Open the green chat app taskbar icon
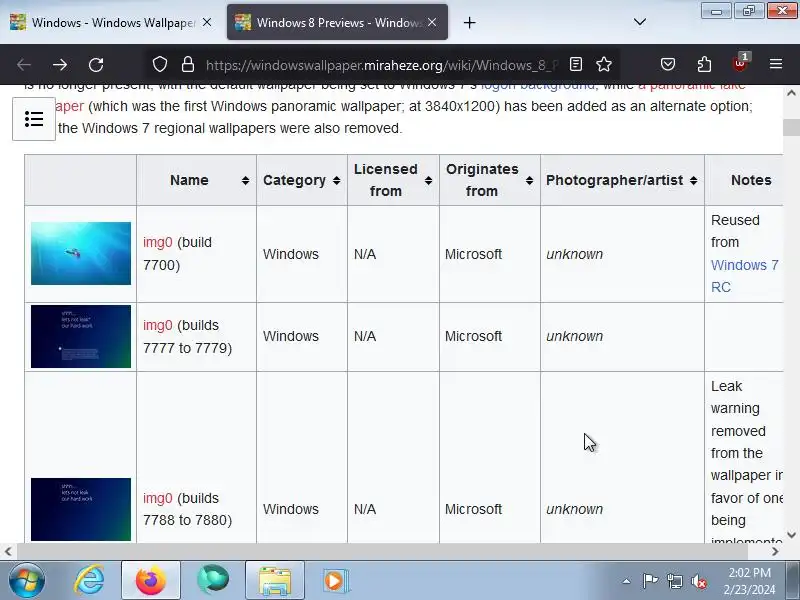 point(213,580)
